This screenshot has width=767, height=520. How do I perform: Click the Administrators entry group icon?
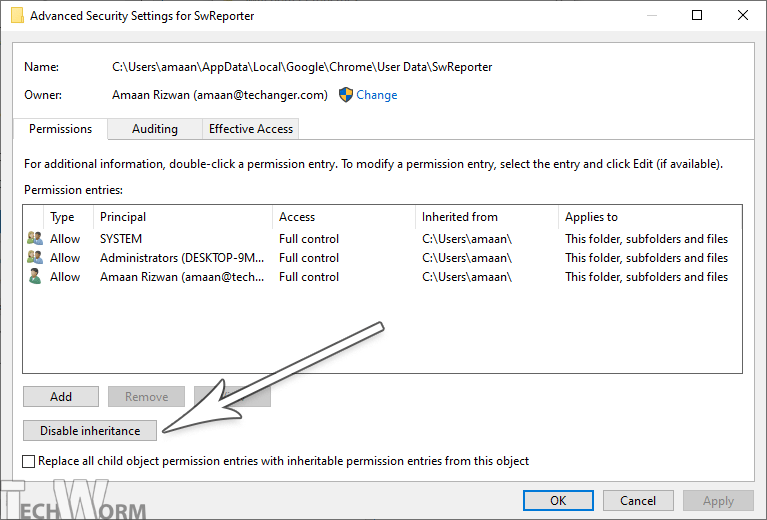pyautogui.click(x=35, y=258)
